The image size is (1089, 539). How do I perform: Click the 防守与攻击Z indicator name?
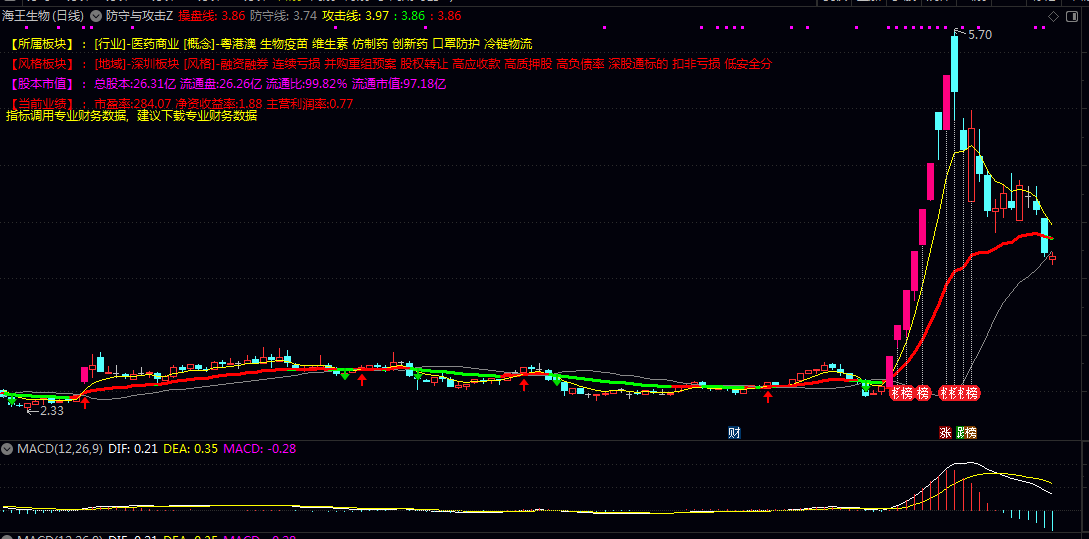point(139,15)
